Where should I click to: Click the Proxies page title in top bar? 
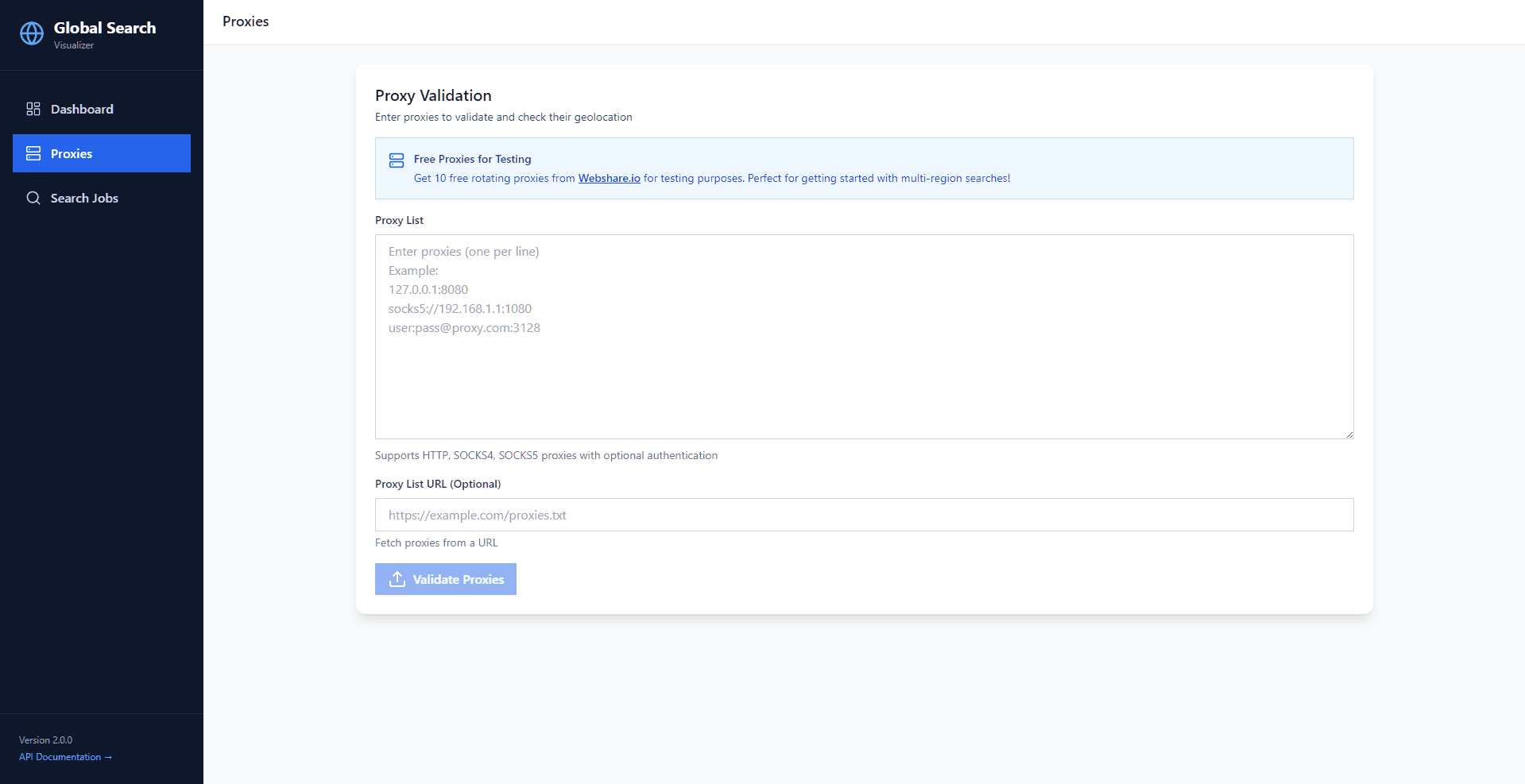245,21
